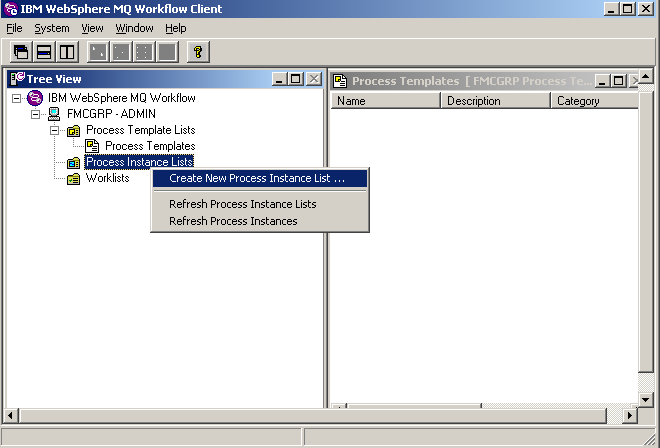Click the Tile vertically toolbar icon
The height and width of the screenshot is (448, 660).
[x=67, y=52]
